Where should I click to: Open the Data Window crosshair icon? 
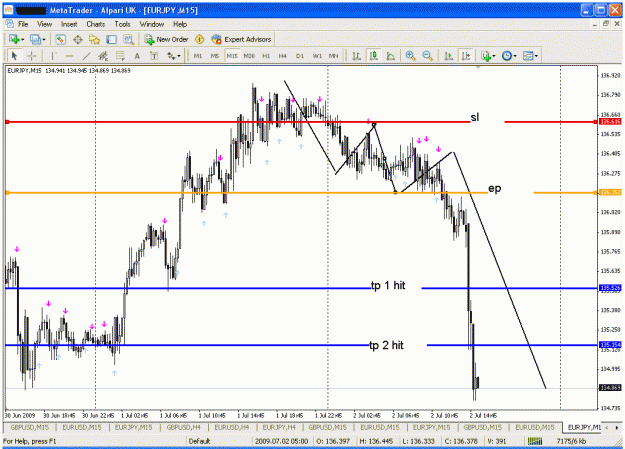point(78,39)
